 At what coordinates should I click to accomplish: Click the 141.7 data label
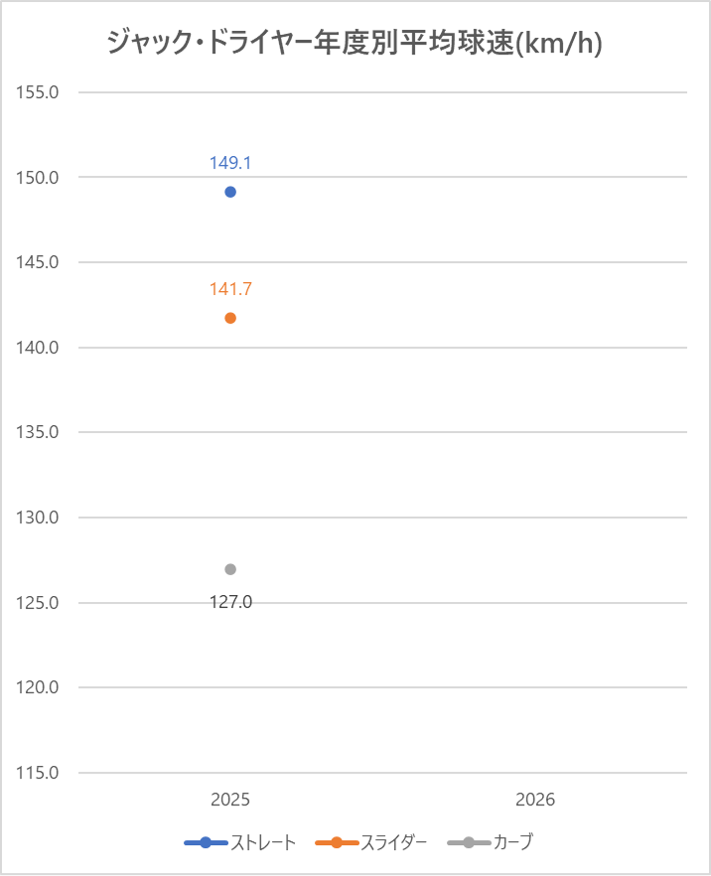coord(230,289)
